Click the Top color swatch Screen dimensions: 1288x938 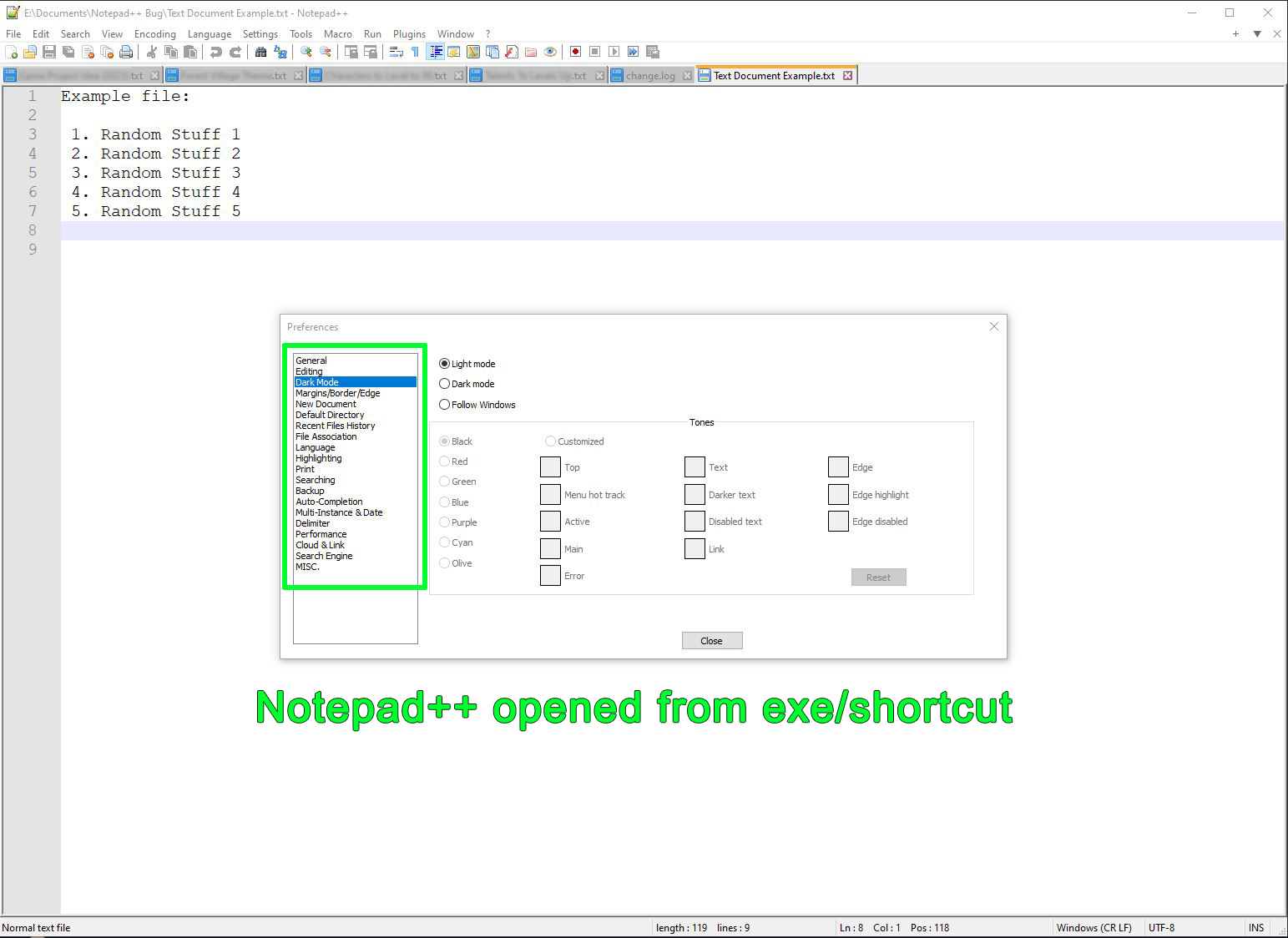(x=550, y=467)
